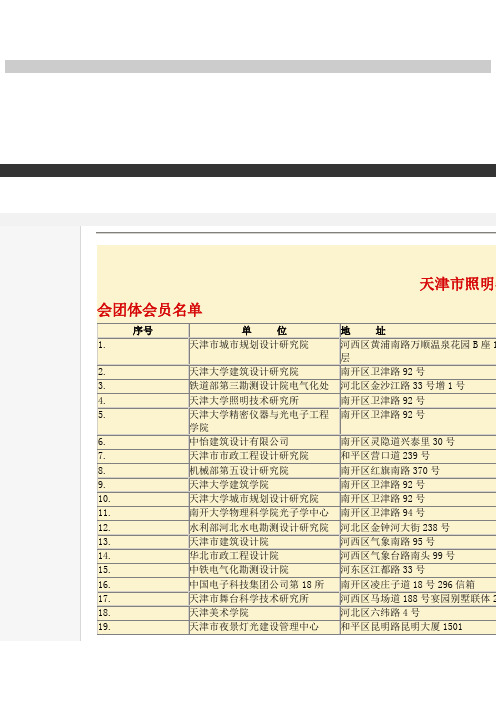Click address 河北区金钟河大街238号
This screenshot has width=496, height=702.
[x=395, y=527]
